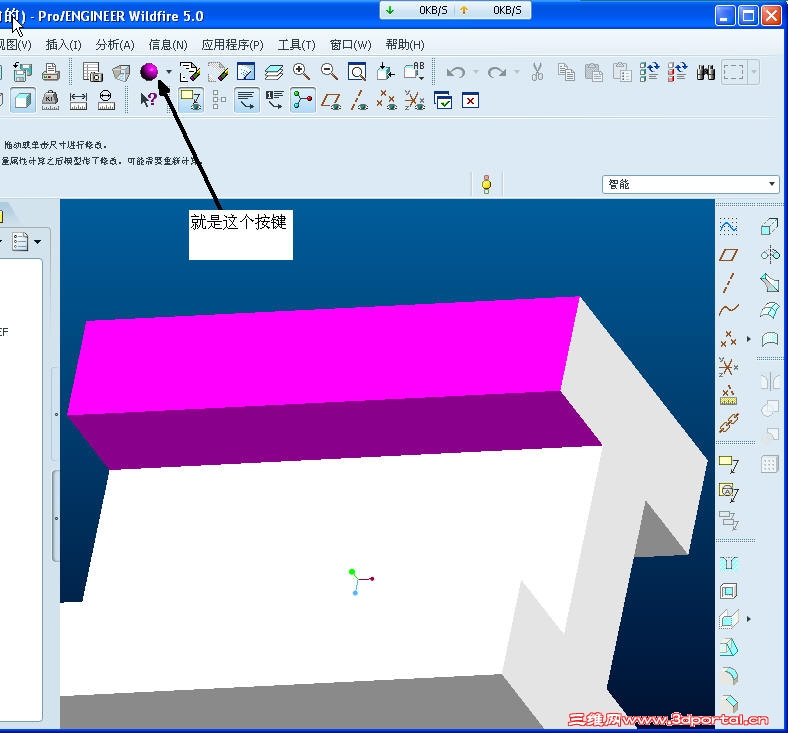The image size is (788, 733).
Task: Expand the selection box tool dropdown
Action: click(753, 72)
